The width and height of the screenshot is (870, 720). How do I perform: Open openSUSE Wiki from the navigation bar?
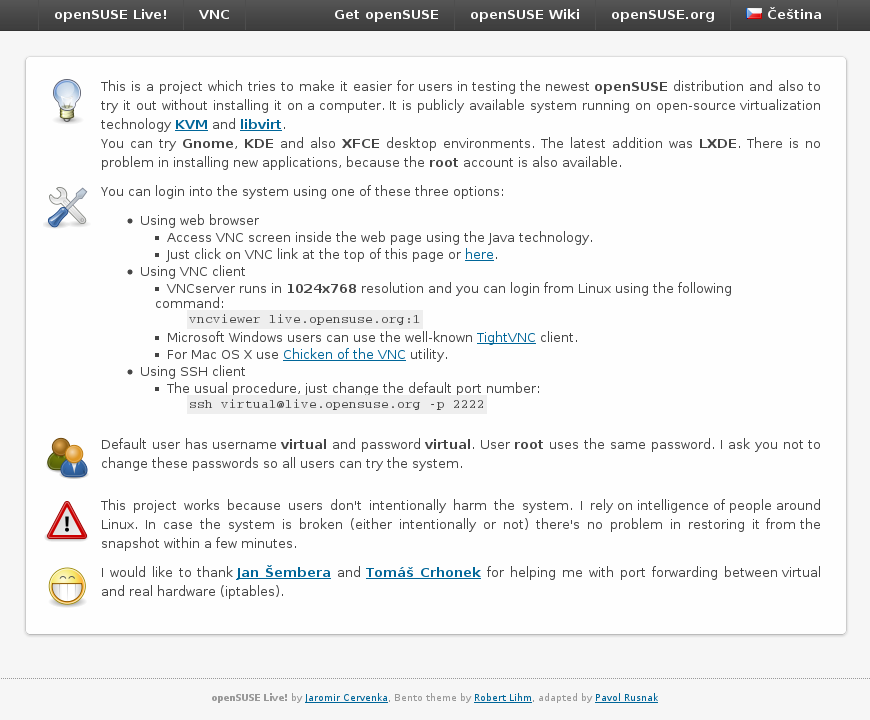(x=525, y=15)
